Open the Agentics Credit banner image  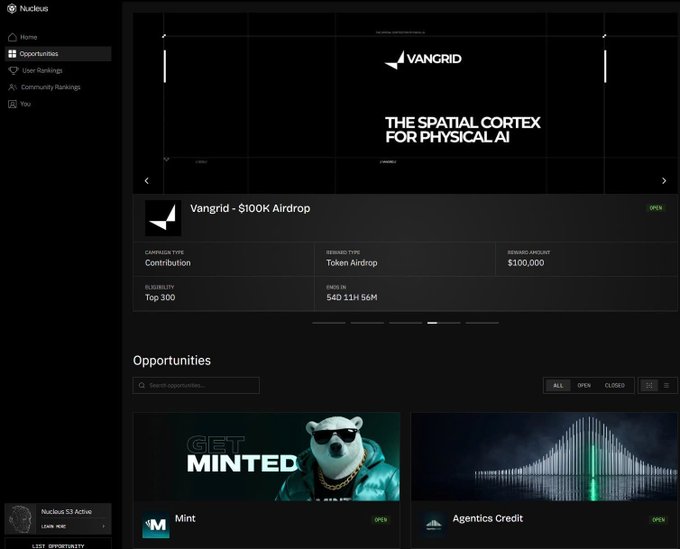pos(544,457)
